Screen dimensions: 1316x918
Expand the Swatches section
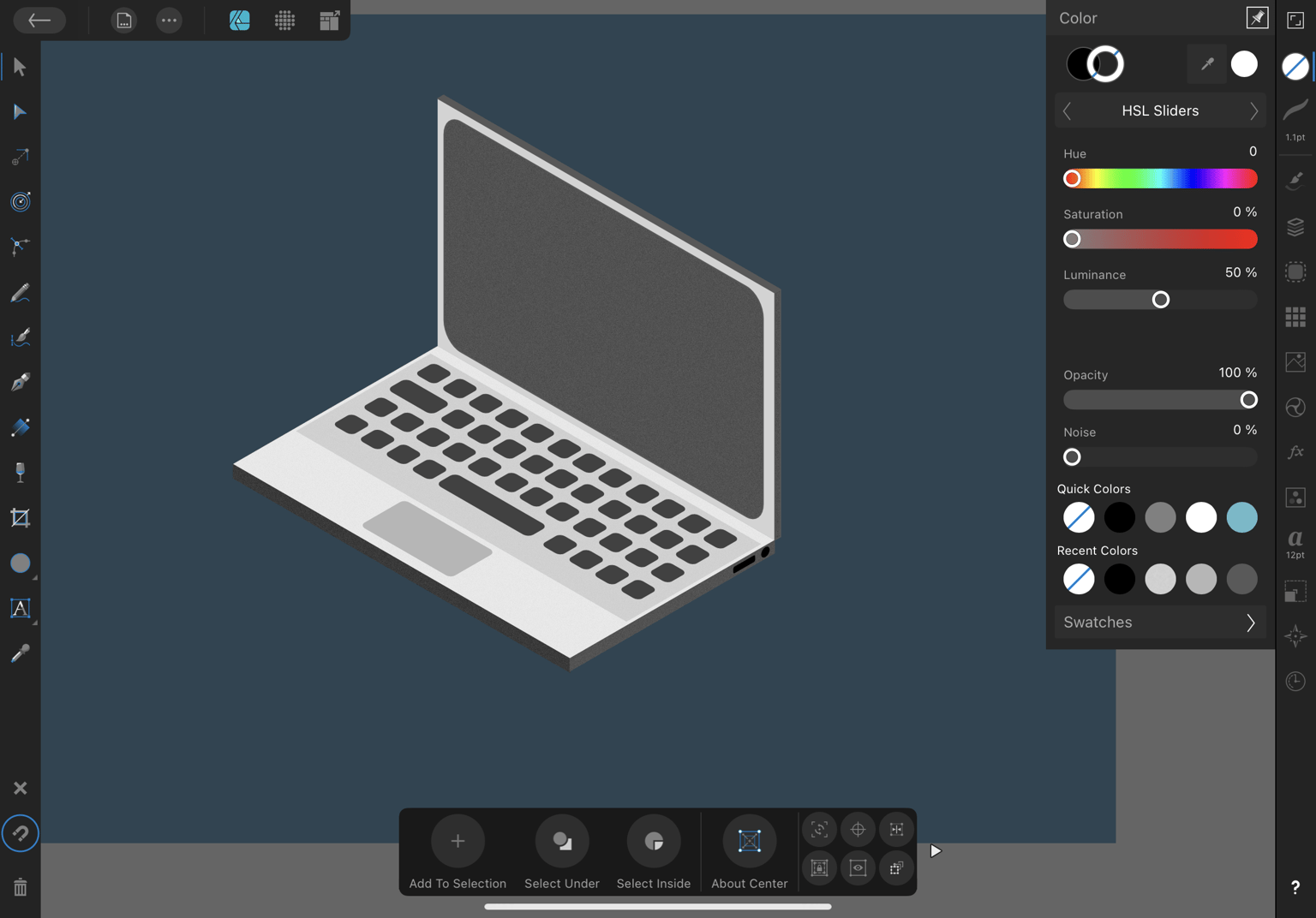coord(1160,623)
